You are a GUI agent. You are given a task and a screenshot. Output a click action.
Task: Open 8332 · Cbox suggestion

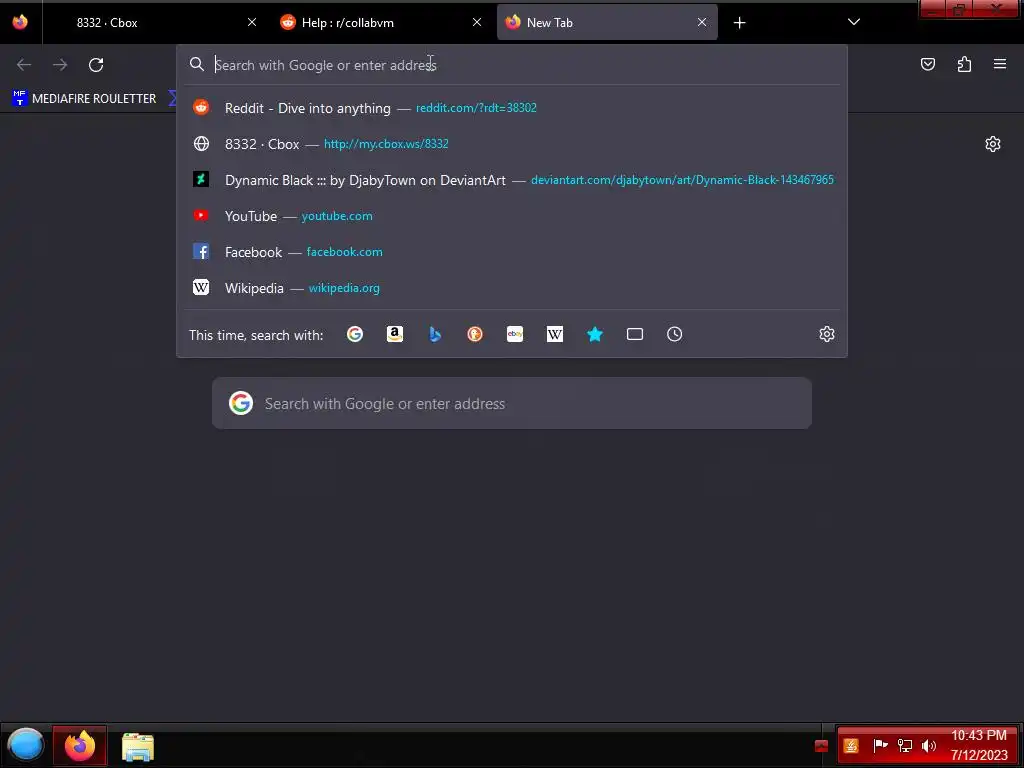point(512,144)
